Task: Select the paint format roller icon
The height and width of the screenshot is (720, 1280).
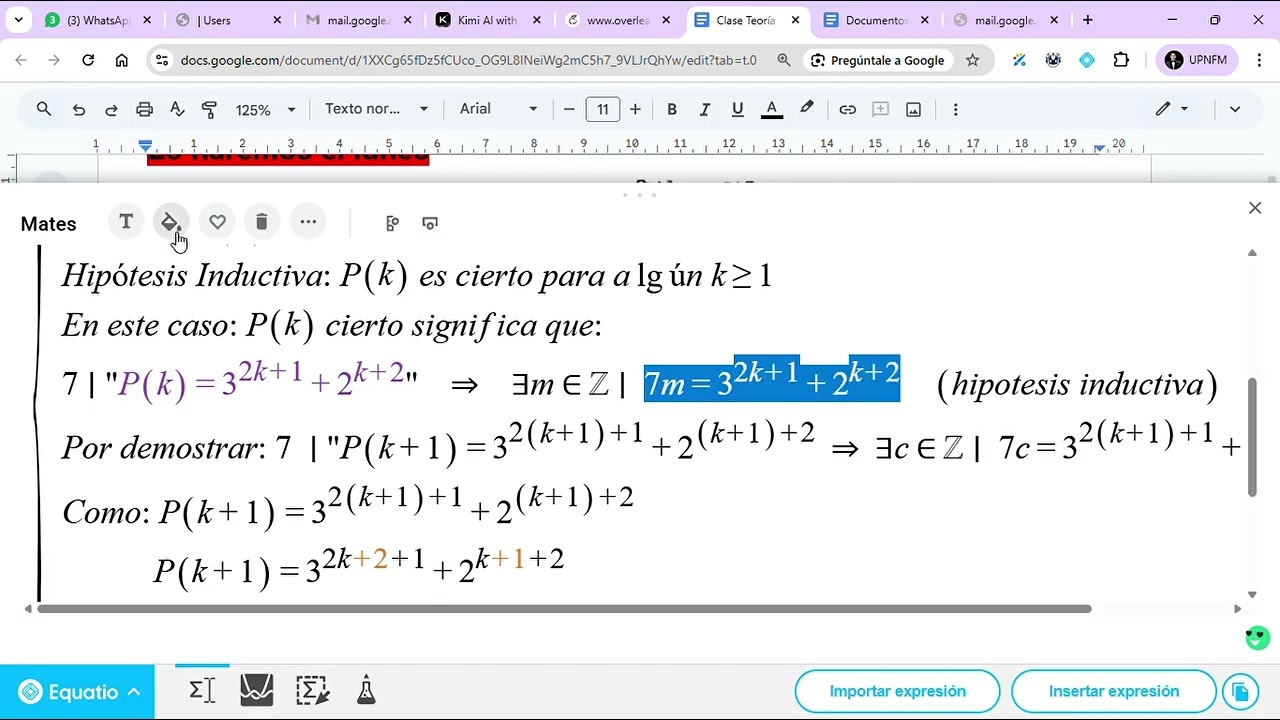Action: [x=209, y=110]
